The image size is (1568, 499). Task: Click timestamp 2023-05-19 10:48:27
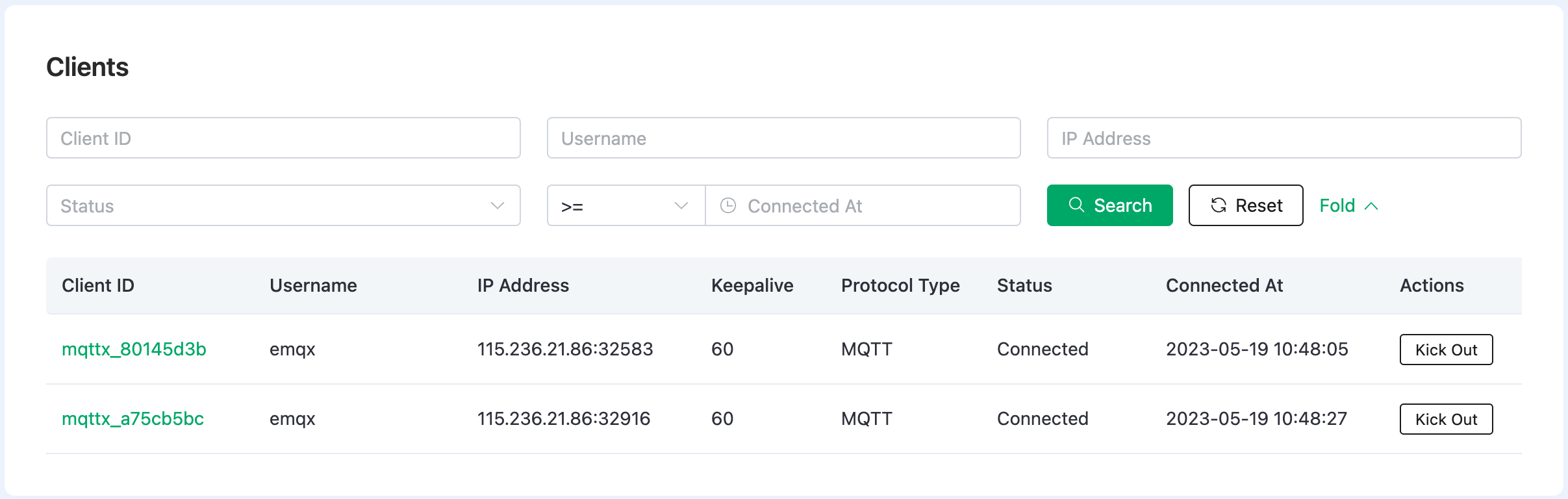[1256, 418]
